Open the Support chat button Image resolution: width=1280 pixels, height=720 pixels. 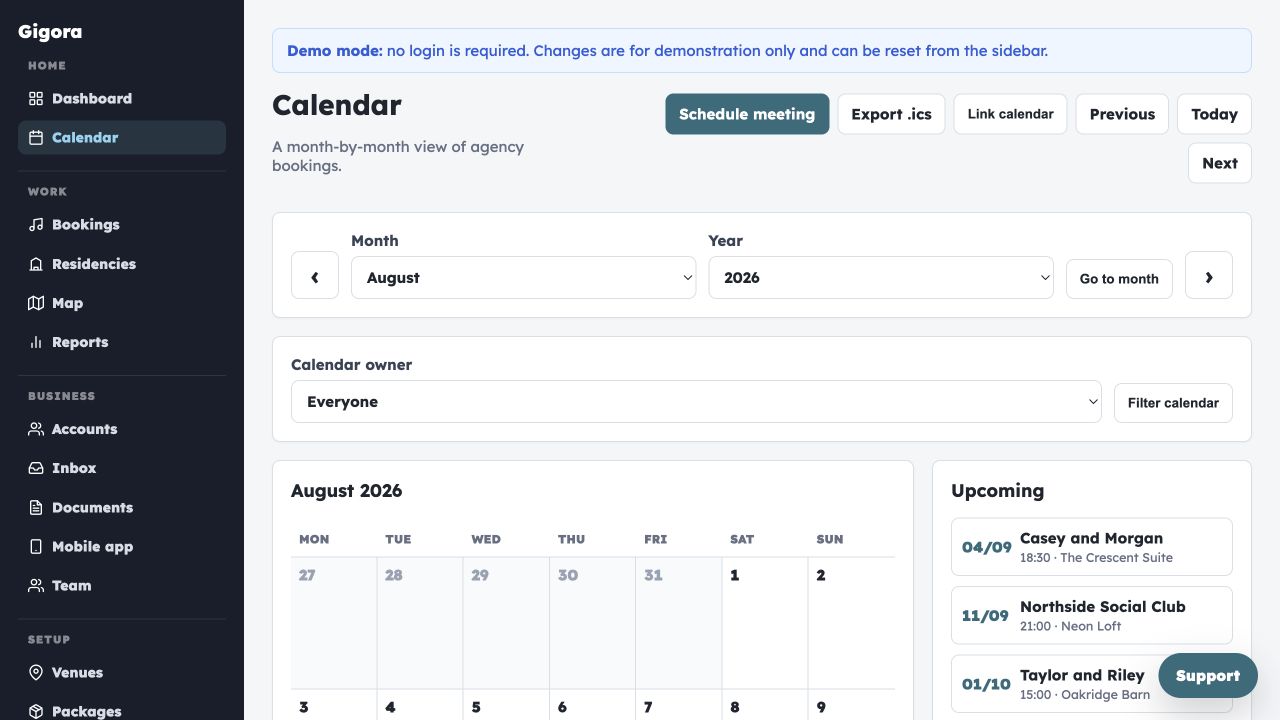coord(1208,676)
